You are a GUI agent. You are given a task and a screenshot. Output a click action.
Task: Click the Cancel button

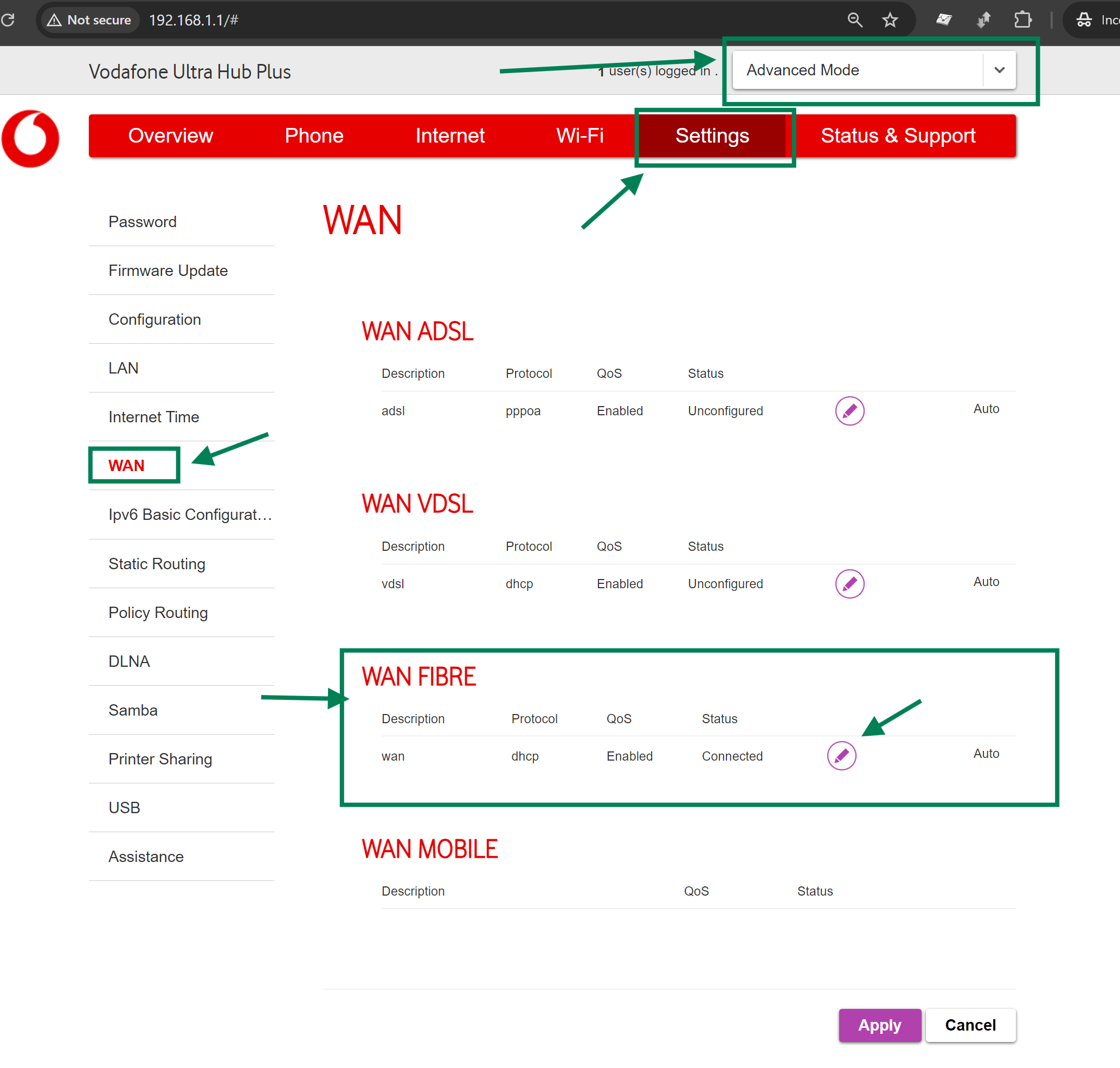click(970, 1025)
